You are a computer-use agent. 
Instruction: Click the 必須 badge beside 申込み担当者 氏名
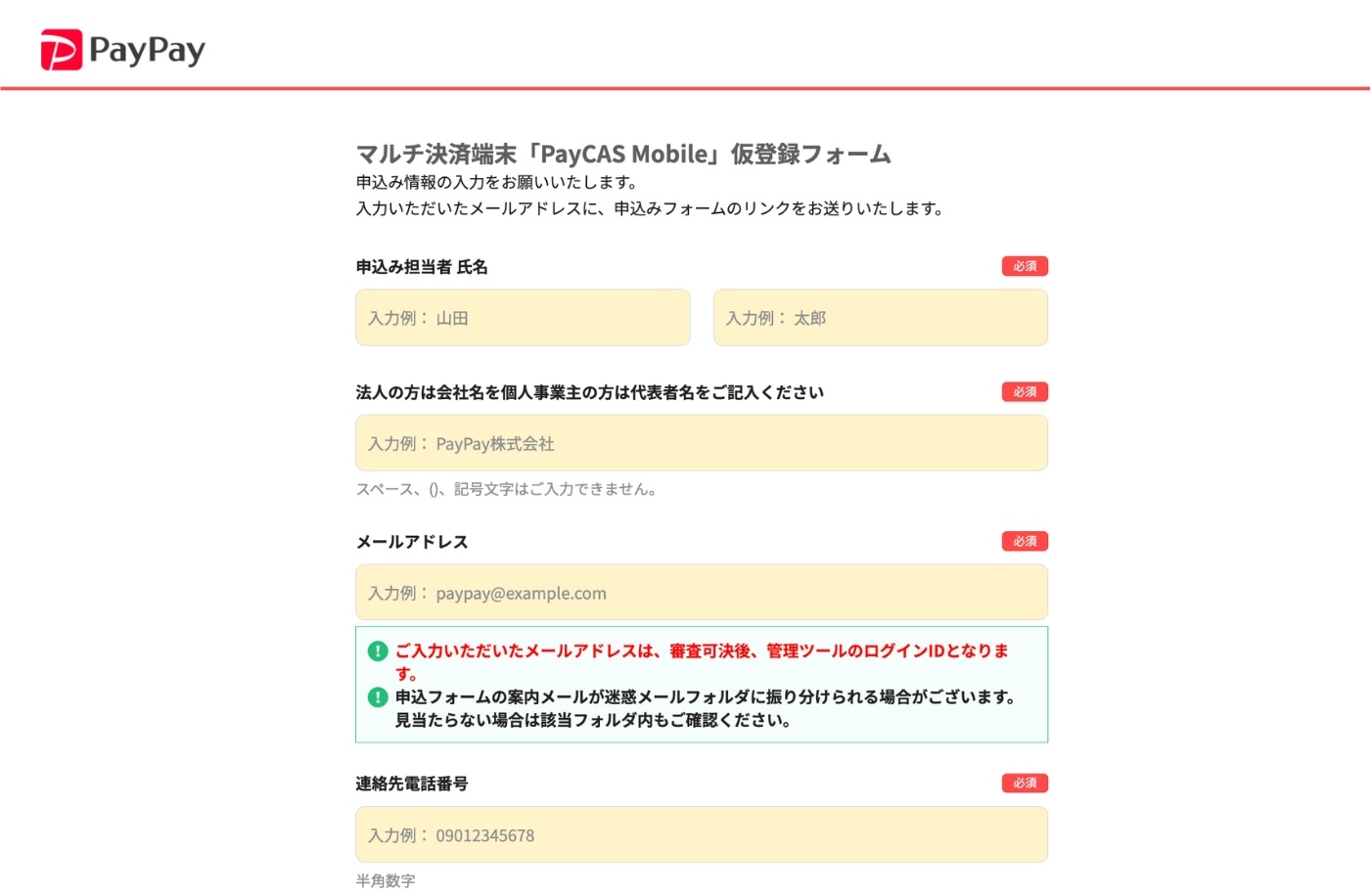pyautogui.click(x=1025, y=266)
